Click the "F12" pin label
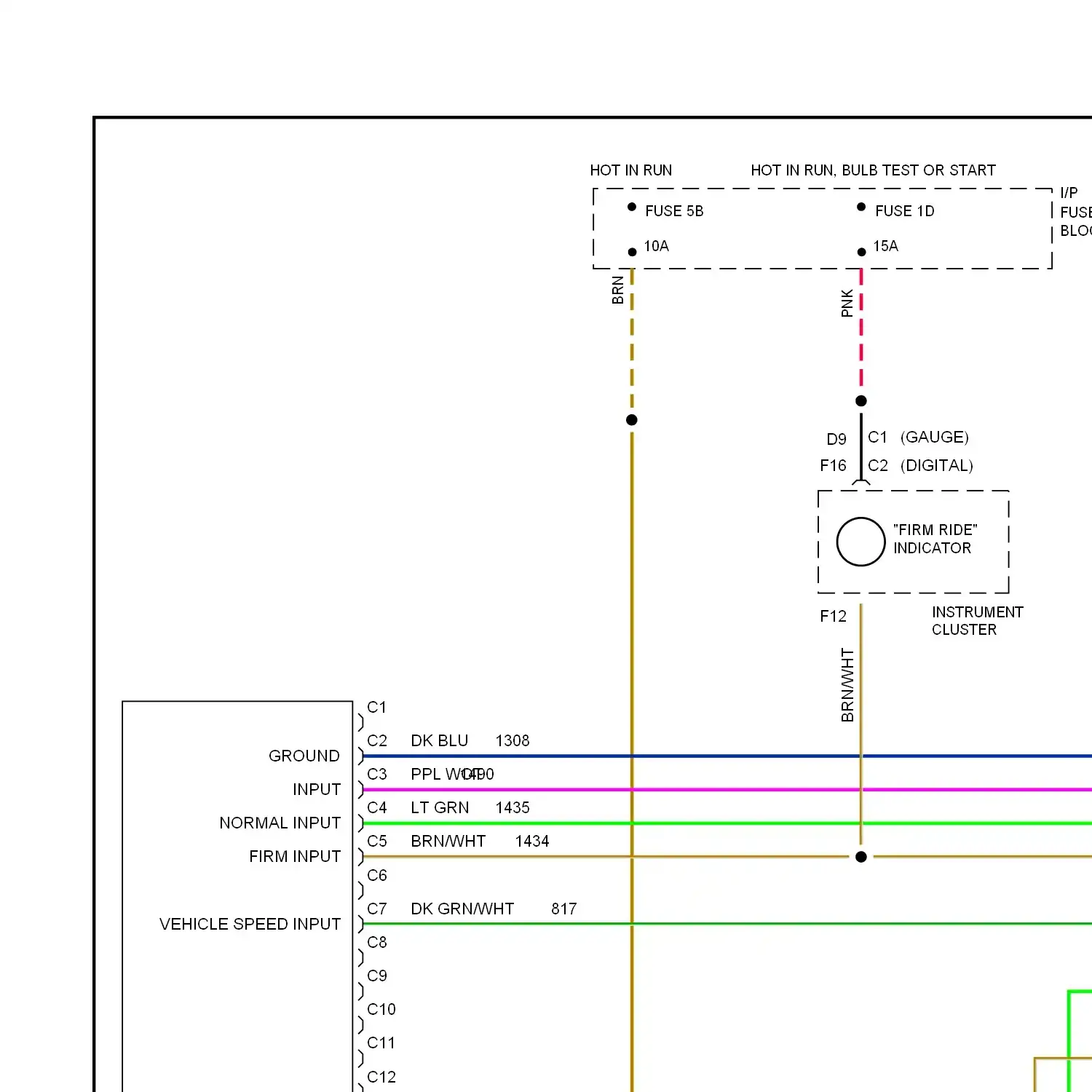Viewport: 1092px width, 1092px height. tap(834, 616)
